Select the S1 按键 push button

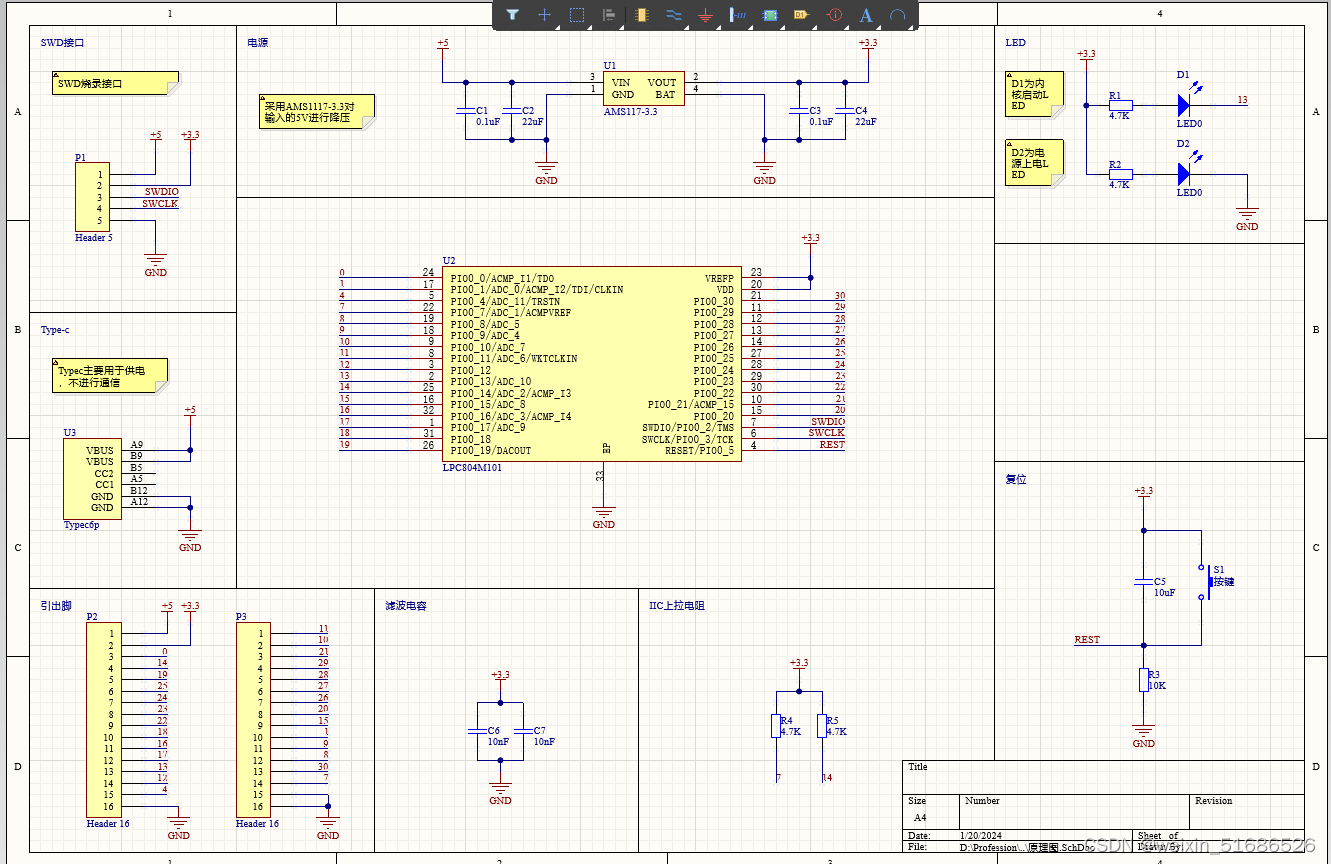click(x=1208, y=581)
